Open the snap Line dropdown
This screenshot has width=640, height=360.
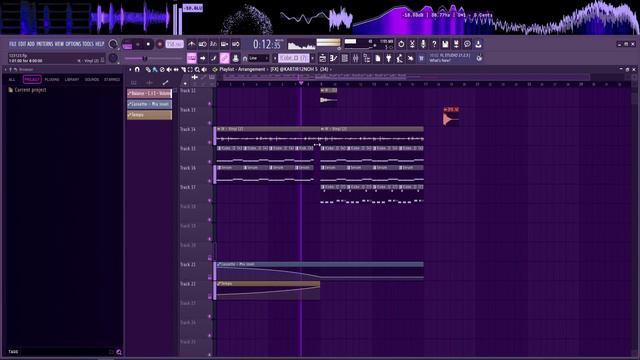259,58
